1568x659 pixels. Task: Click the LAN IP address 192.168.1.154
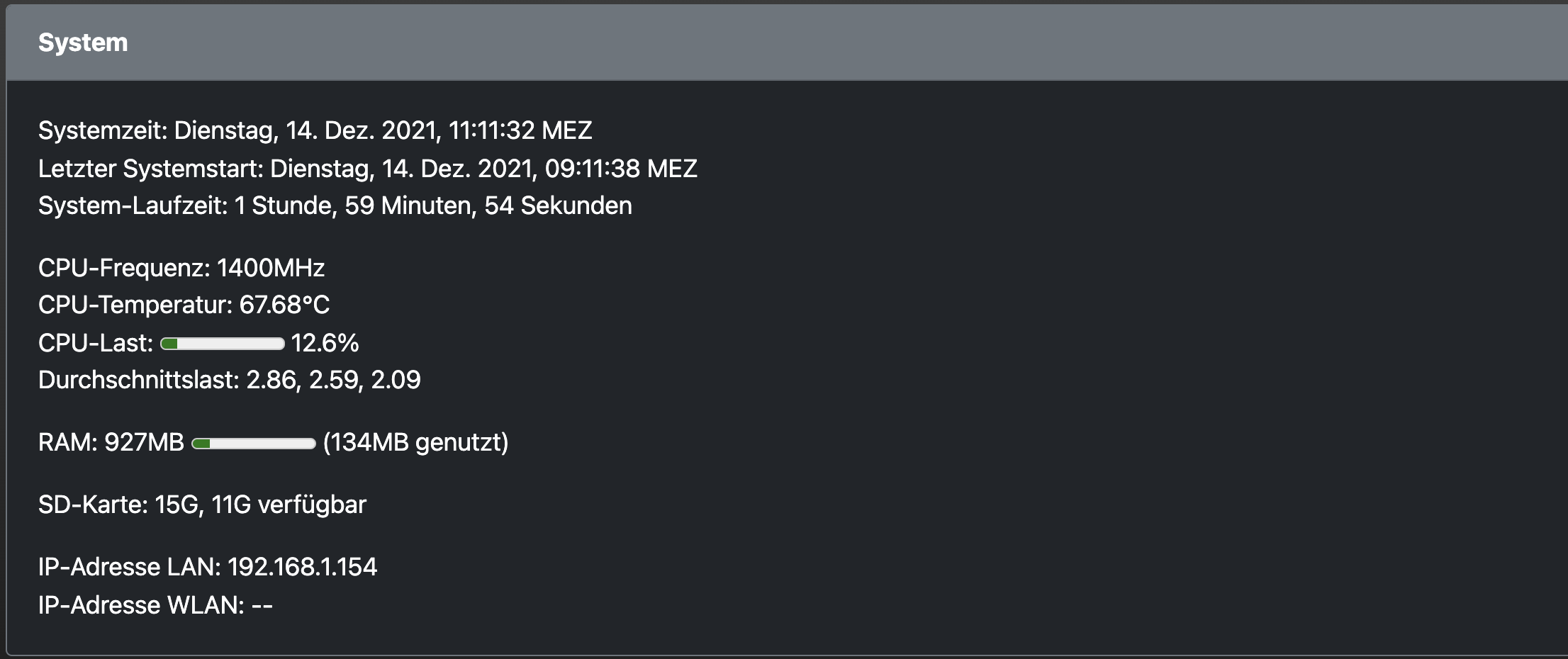tap(302, 567)
